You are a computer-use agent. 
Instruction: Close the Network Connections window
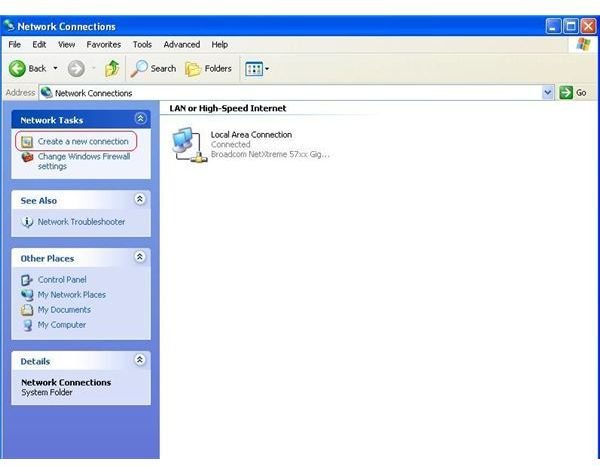(589, 26)
